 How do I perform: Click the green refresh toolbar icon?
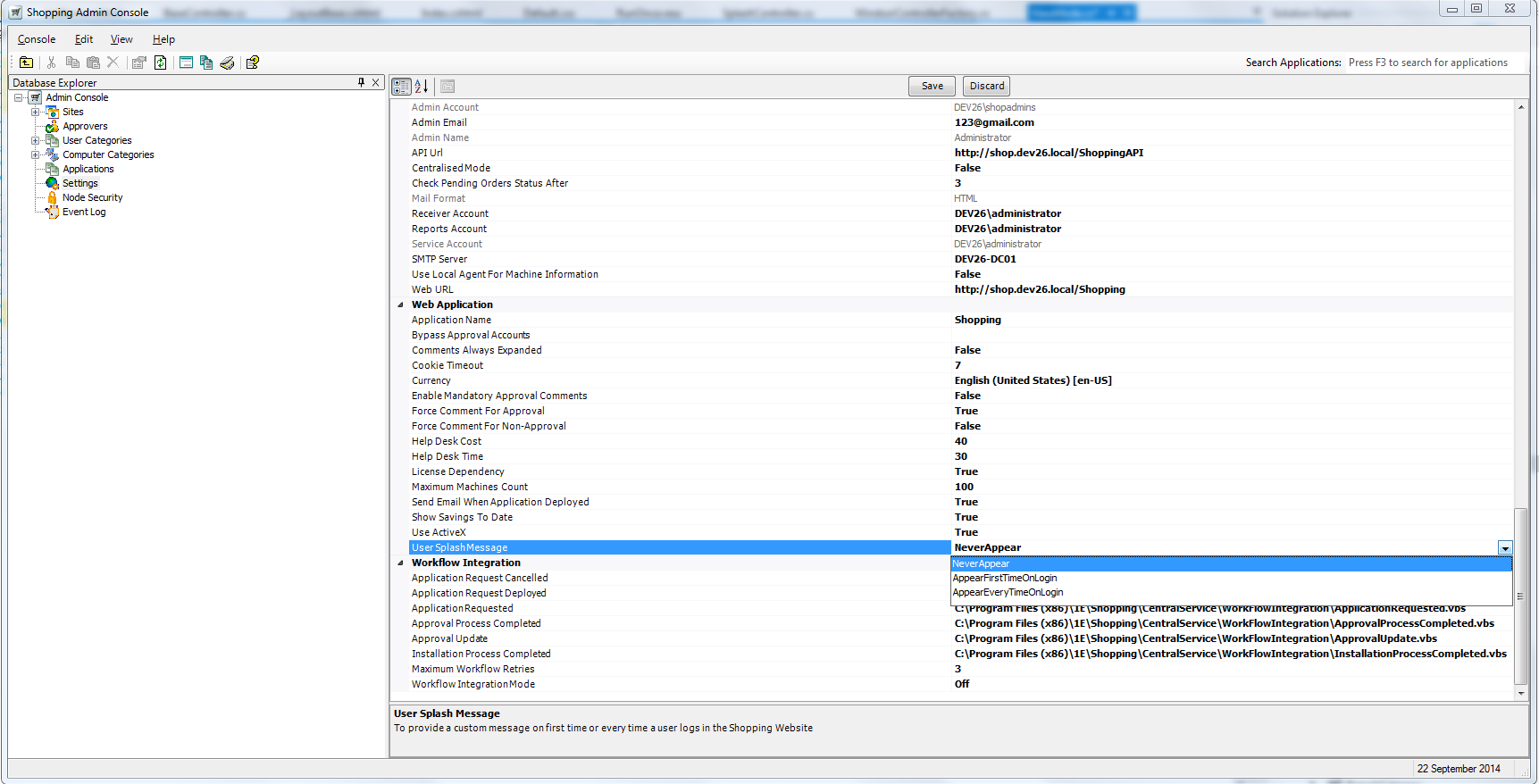[x=161, y=63]
